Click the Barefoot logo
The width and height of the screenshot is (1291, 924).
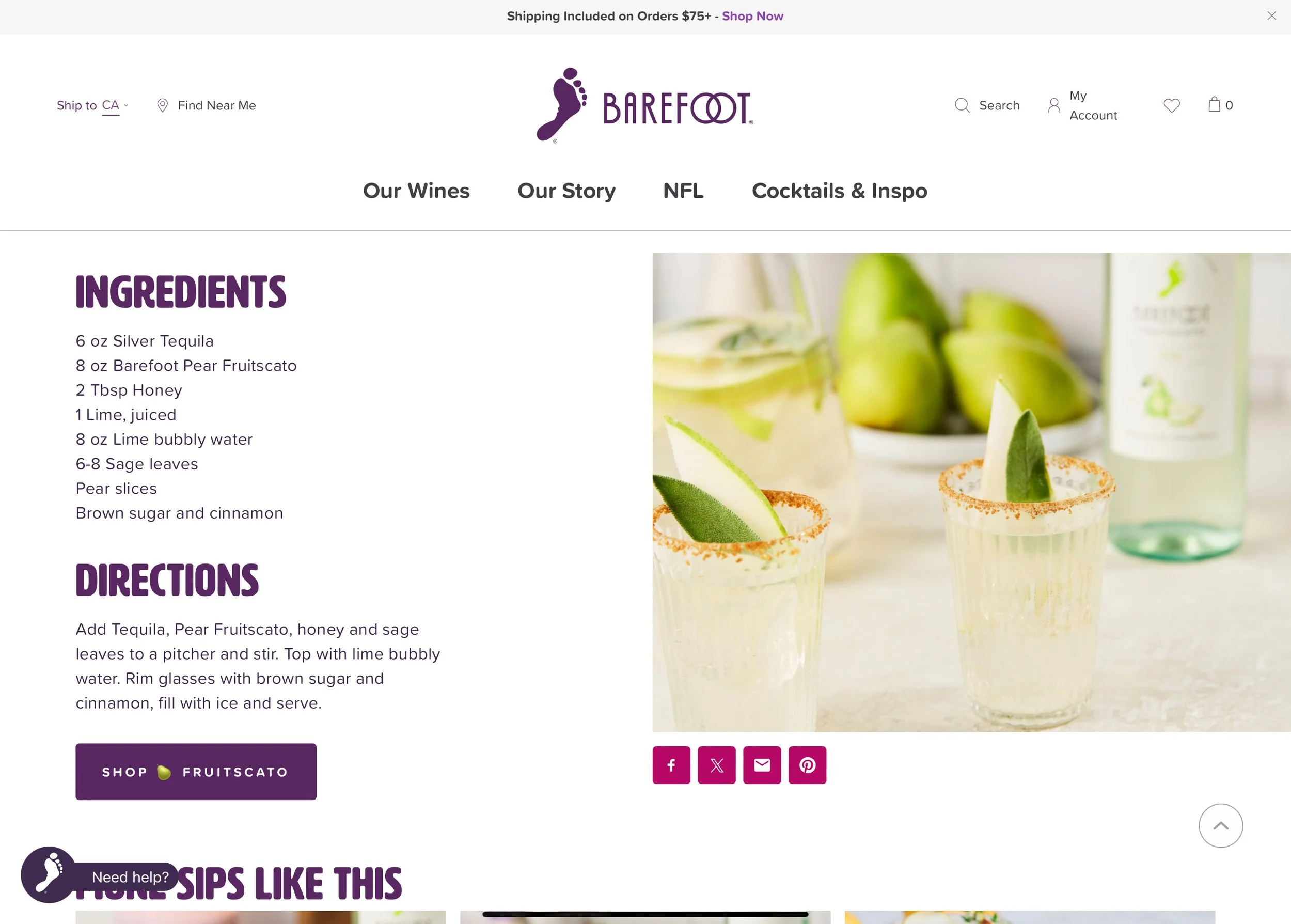645,105
